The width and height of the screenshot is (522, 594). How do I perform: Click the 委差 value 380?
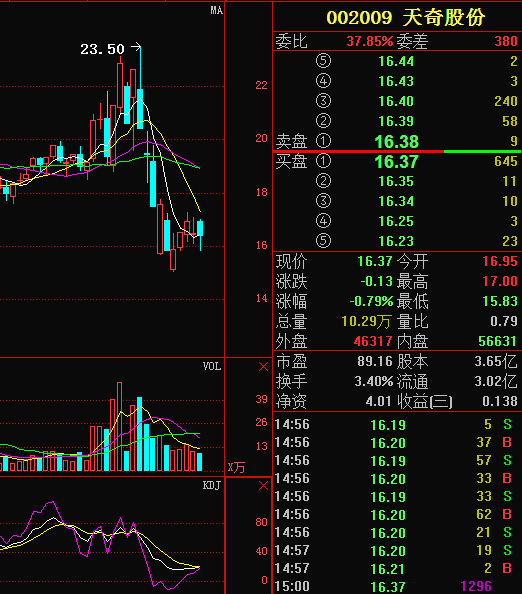506,41
